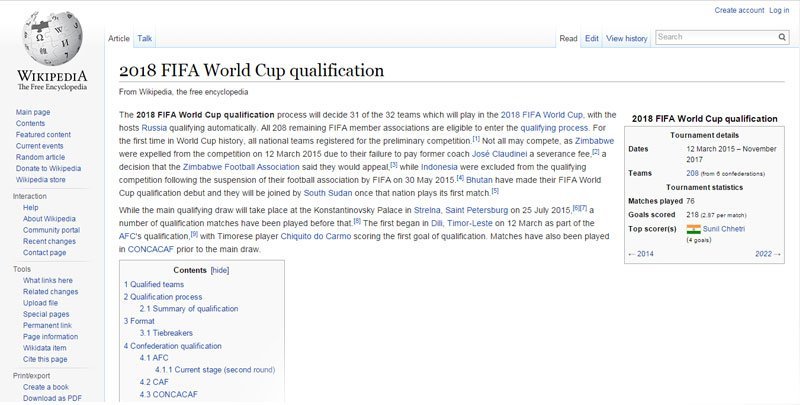
Task: Click What links here
Action: tap(48, 281)
